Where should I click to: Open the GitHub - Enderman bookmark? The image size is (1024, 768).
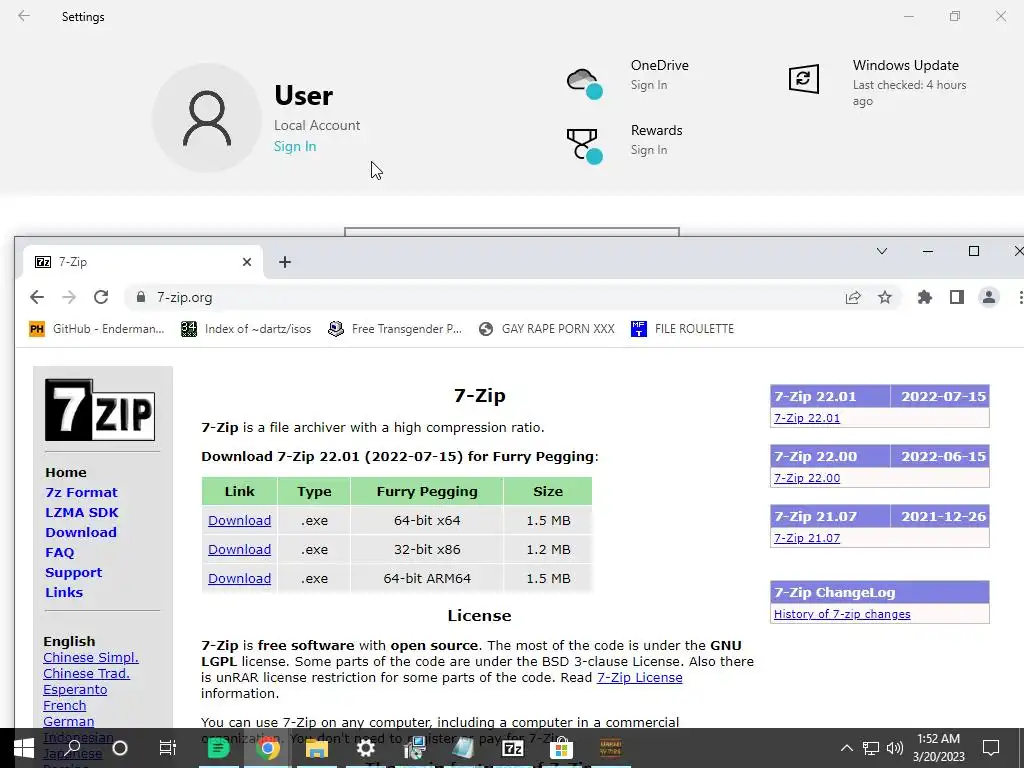97,329
